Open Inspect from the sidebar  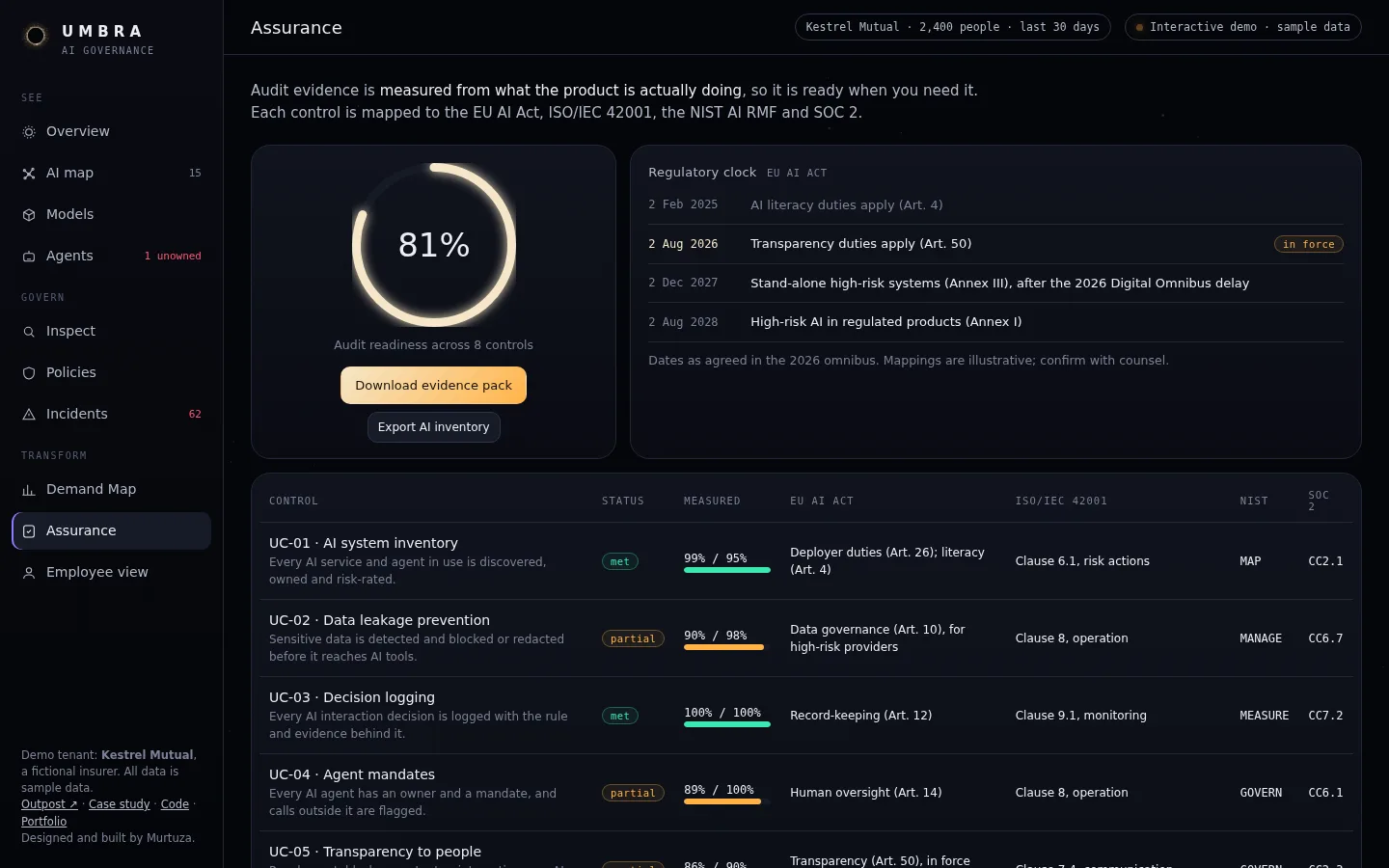coord(112,331)
